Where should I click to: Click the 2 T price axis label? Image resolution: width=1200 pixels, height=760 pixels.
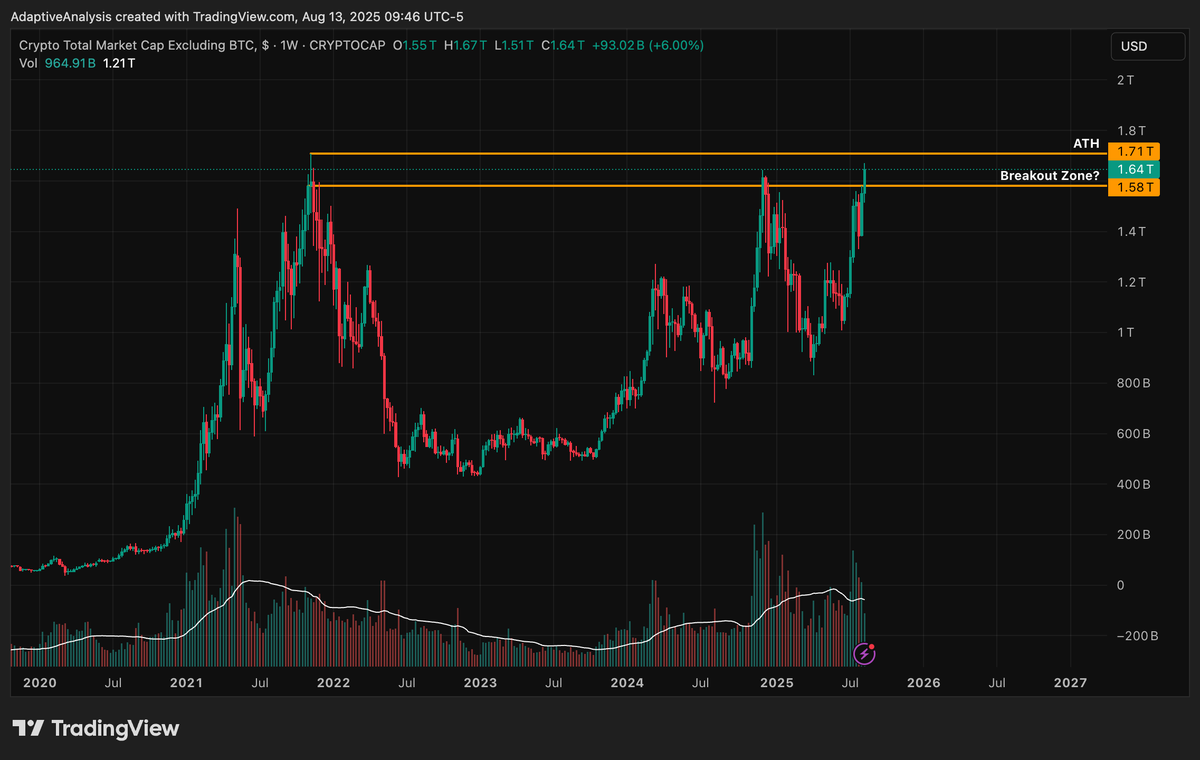[1126, 80]
